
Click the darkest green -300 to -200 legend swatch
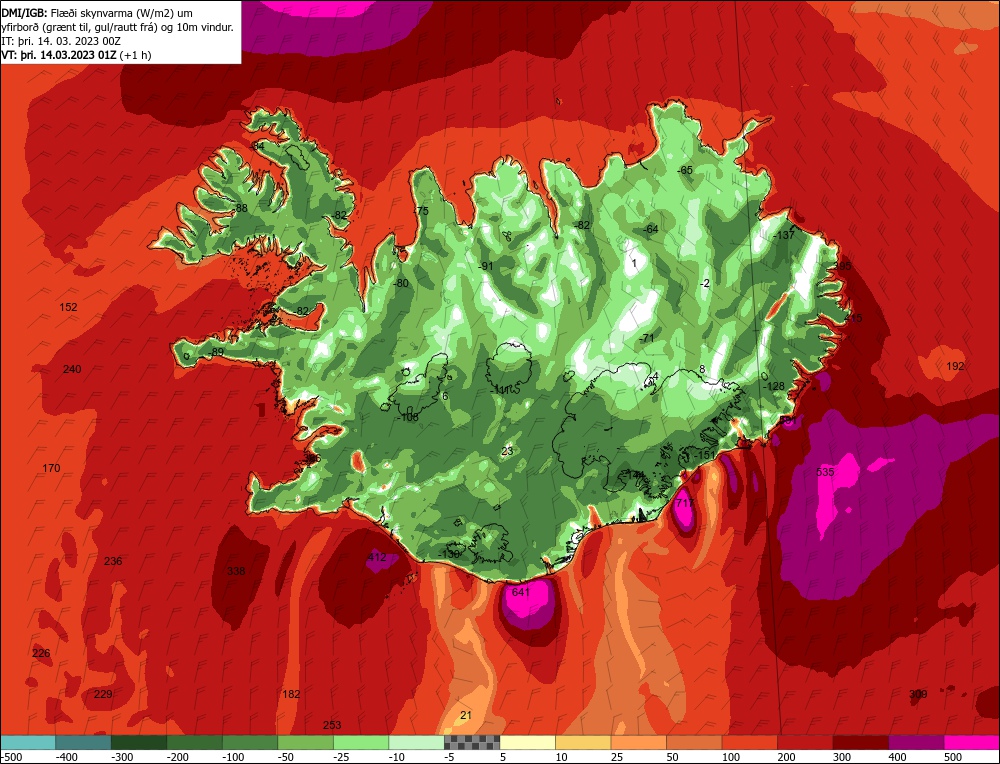click(139, 742)
